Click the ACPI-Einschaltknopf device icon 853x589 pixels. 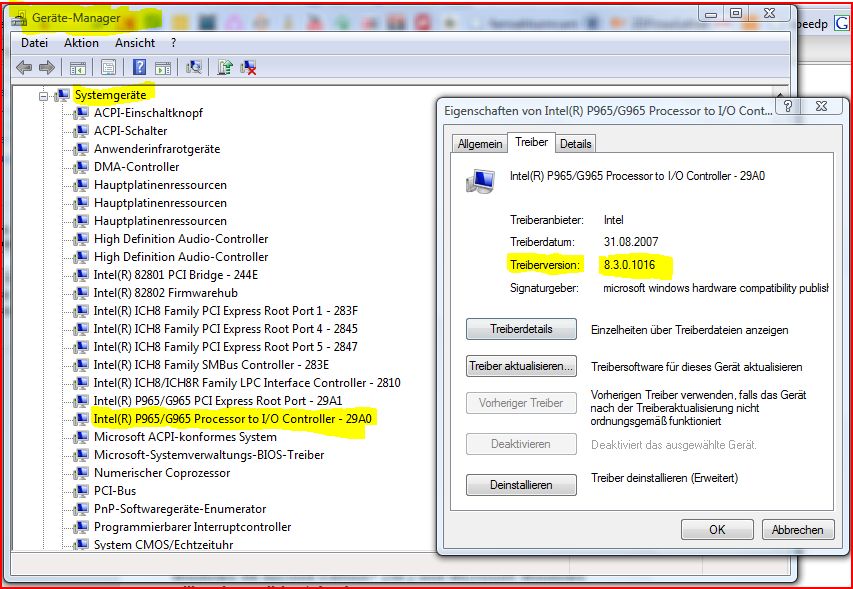pyautogui.click(x=81, y=113)
